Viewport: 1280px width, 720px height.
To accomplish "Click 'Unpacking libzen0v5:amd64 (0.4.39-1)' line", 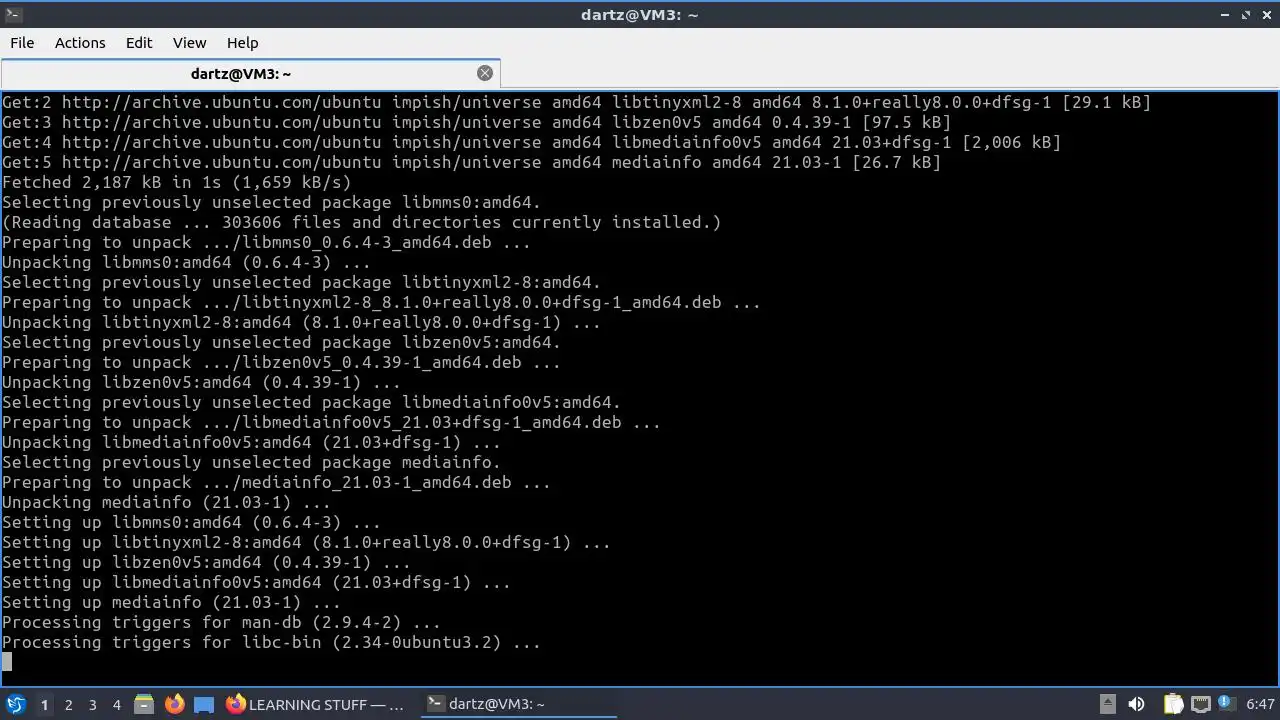I will (x=201, y=382).
